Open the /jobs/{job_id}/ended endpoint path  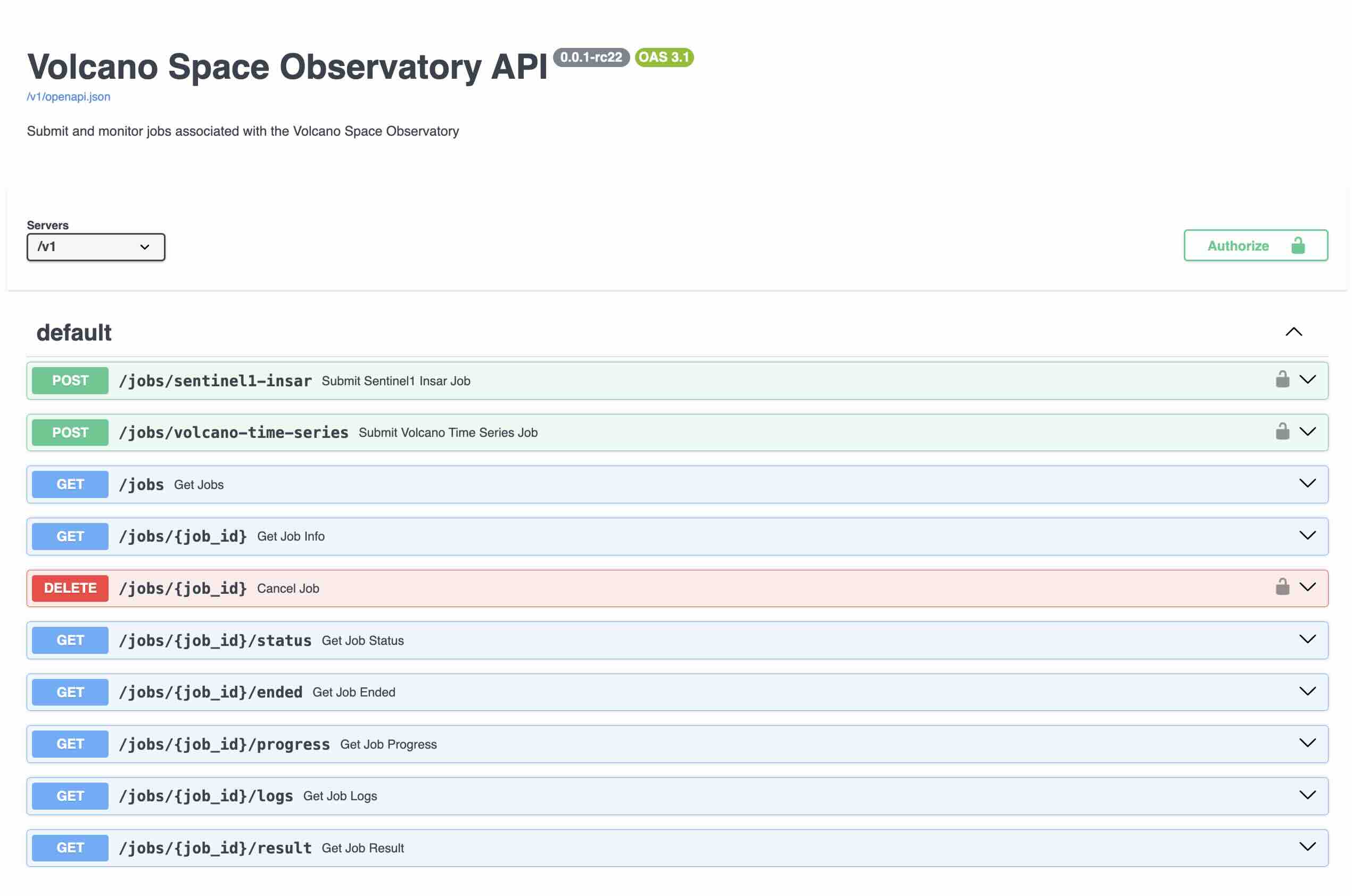click(210, 692)
